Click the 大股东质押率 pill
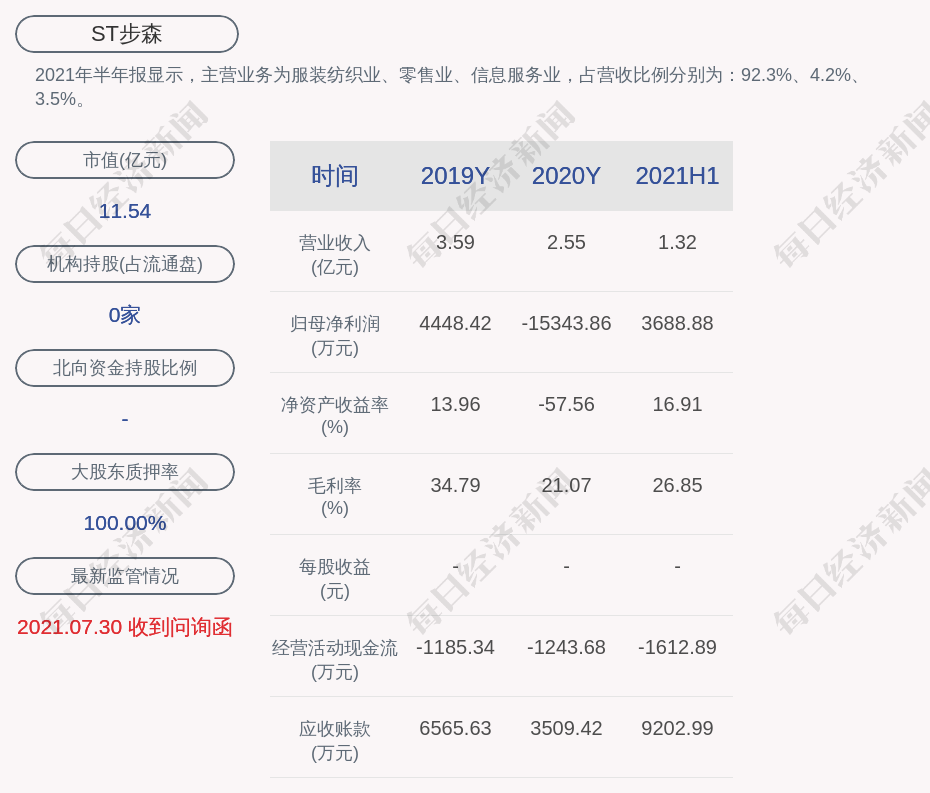The image size is (930, 793). 125,472
